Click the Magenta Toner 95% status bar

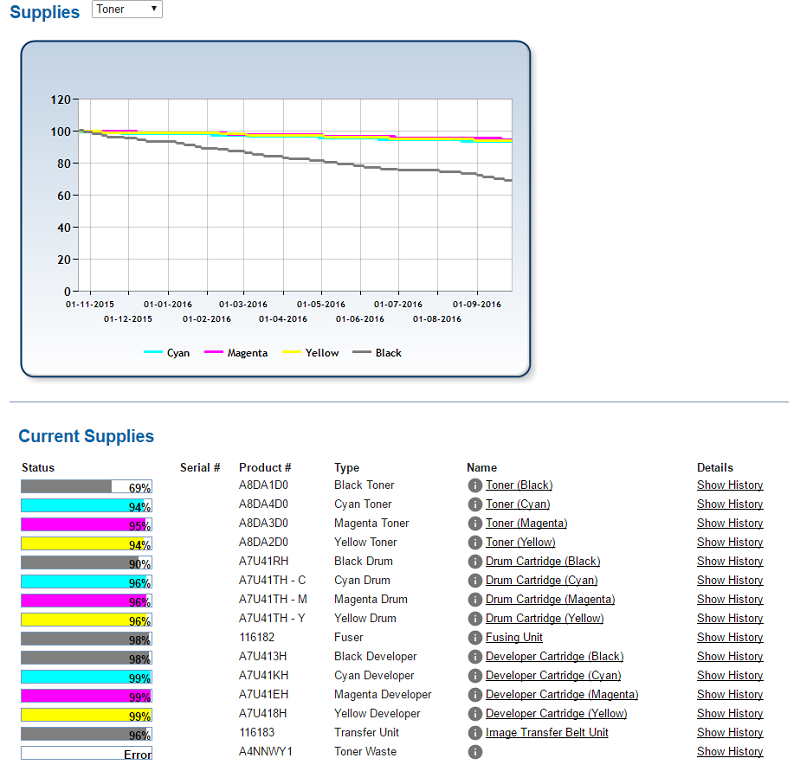87,525
